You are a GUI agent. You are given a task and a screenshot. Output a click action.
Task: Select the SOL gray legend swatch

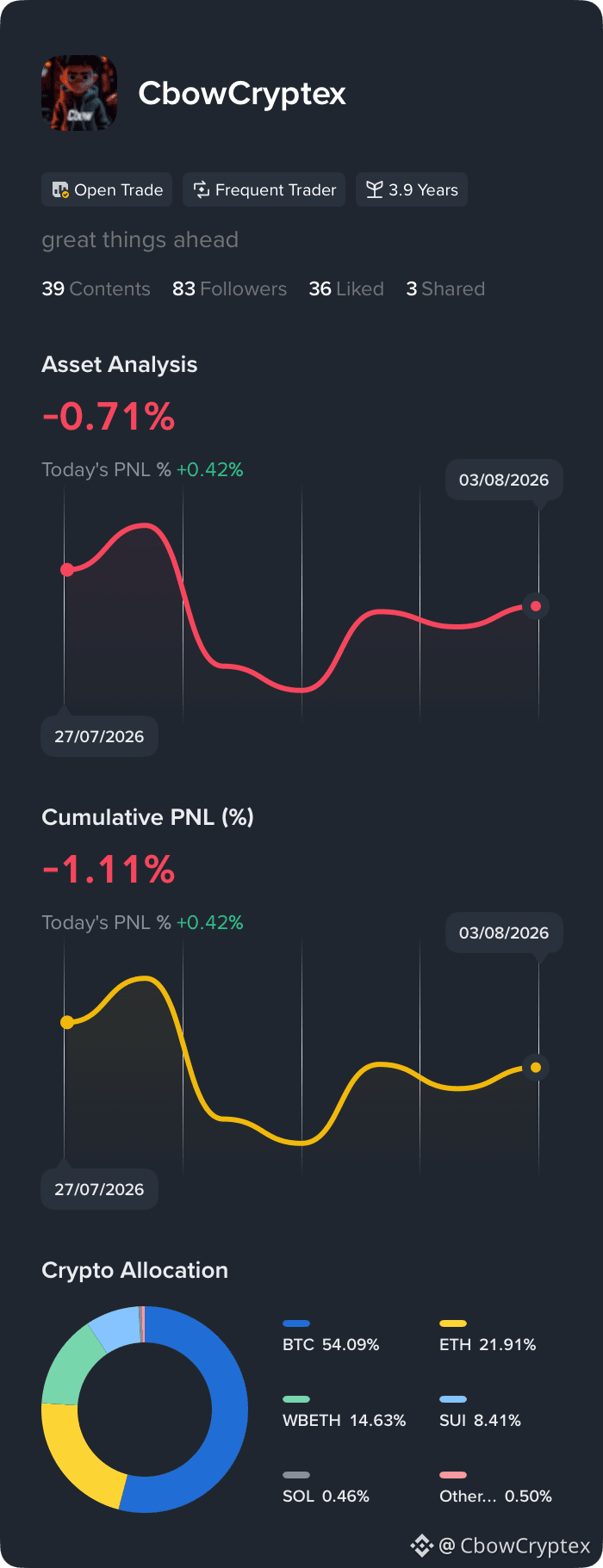click(x=296, y=1475)
